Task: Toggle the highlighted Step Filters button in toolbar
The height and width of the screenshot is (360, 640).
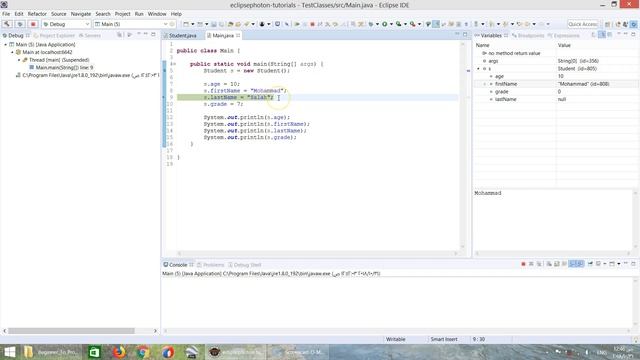Action: point(436,24)
